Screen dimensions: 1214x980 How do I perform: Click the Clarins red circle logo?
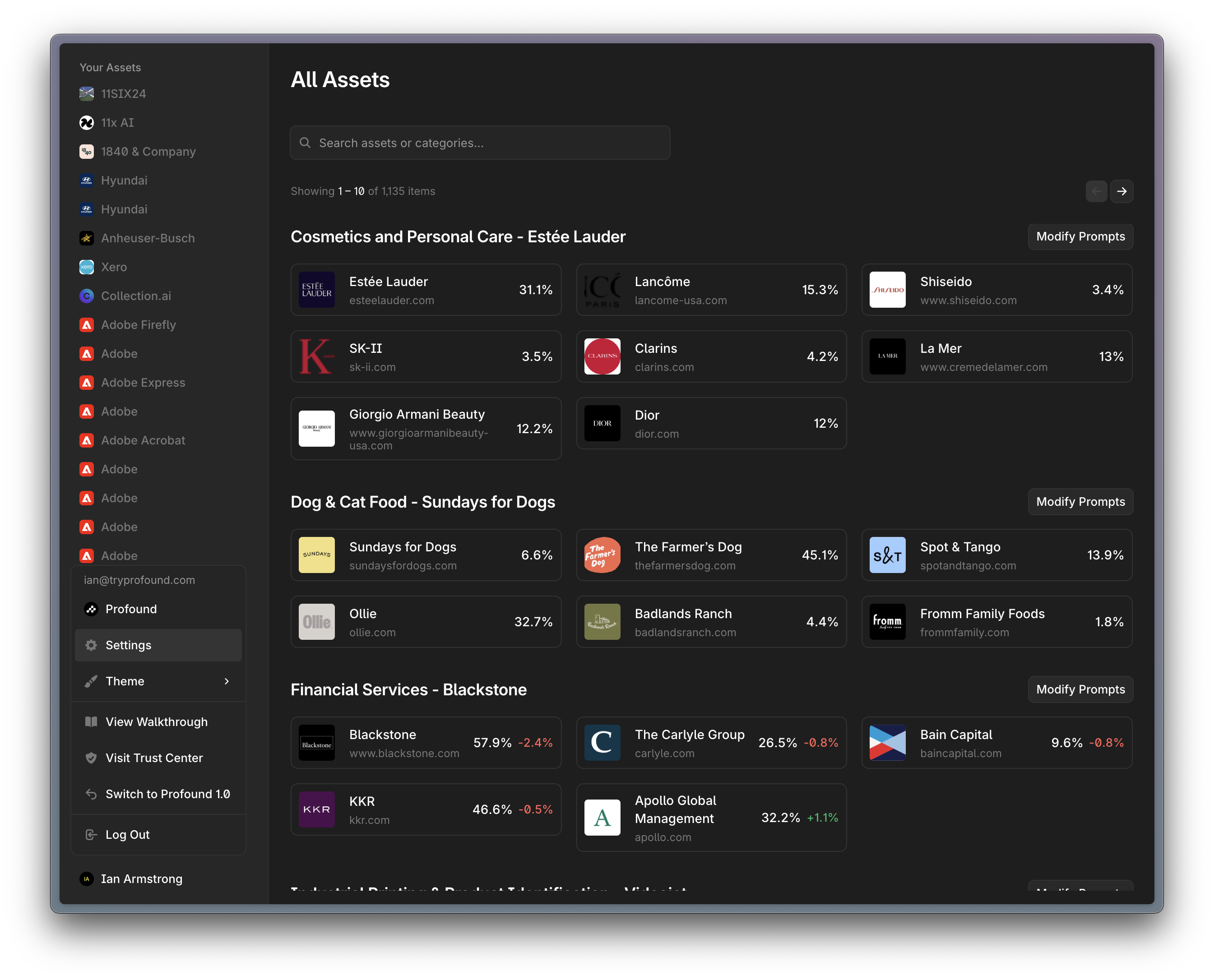[602, 356]
